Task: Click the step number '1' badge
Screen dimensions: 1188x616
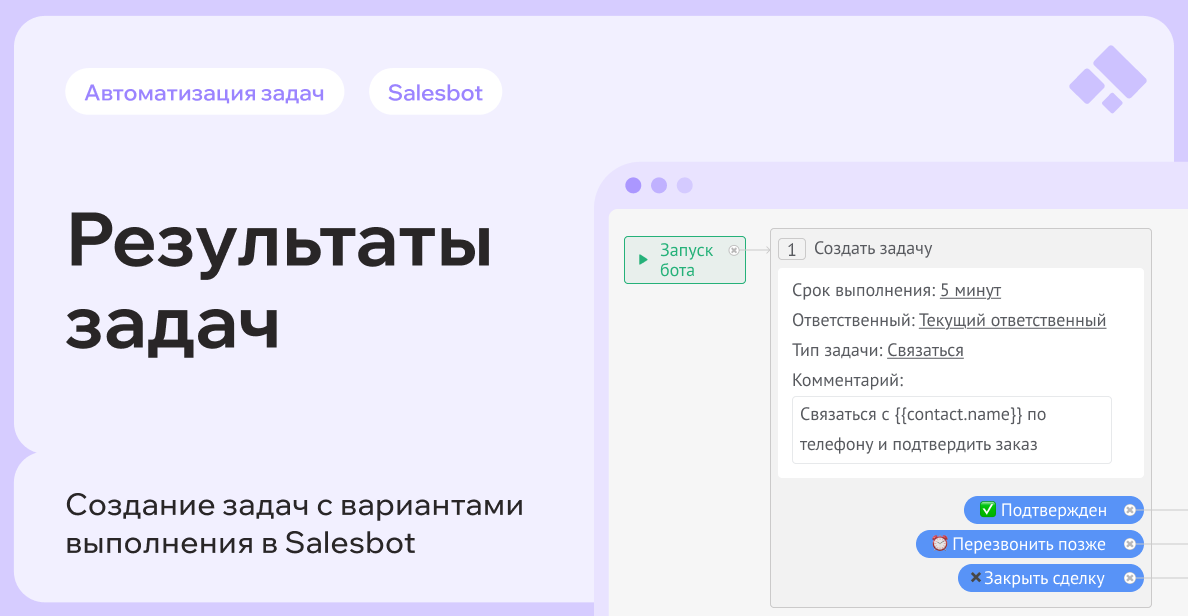Action: pos(792,249)
